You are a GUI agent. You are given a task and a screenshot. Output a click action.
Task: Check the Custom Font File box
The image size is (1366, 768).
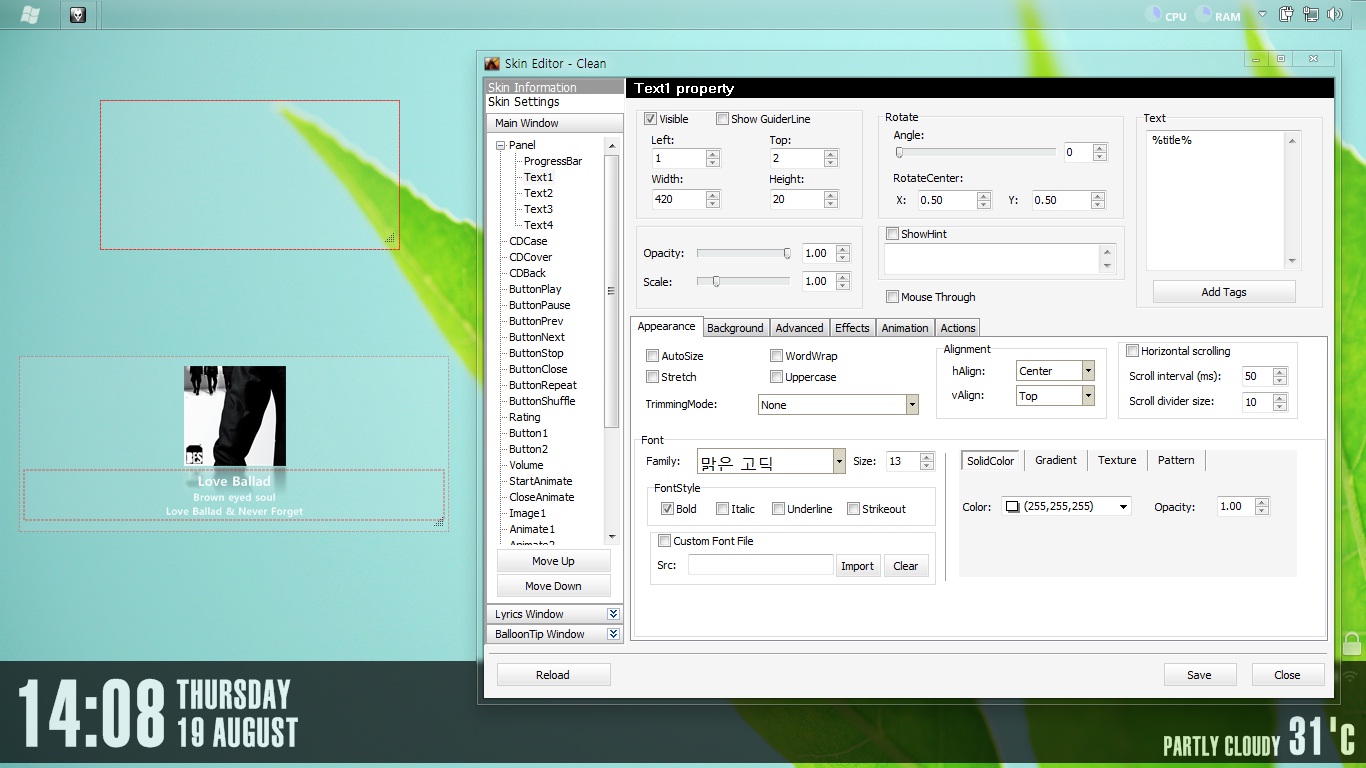pyautogui.click(x=664, y=541)
